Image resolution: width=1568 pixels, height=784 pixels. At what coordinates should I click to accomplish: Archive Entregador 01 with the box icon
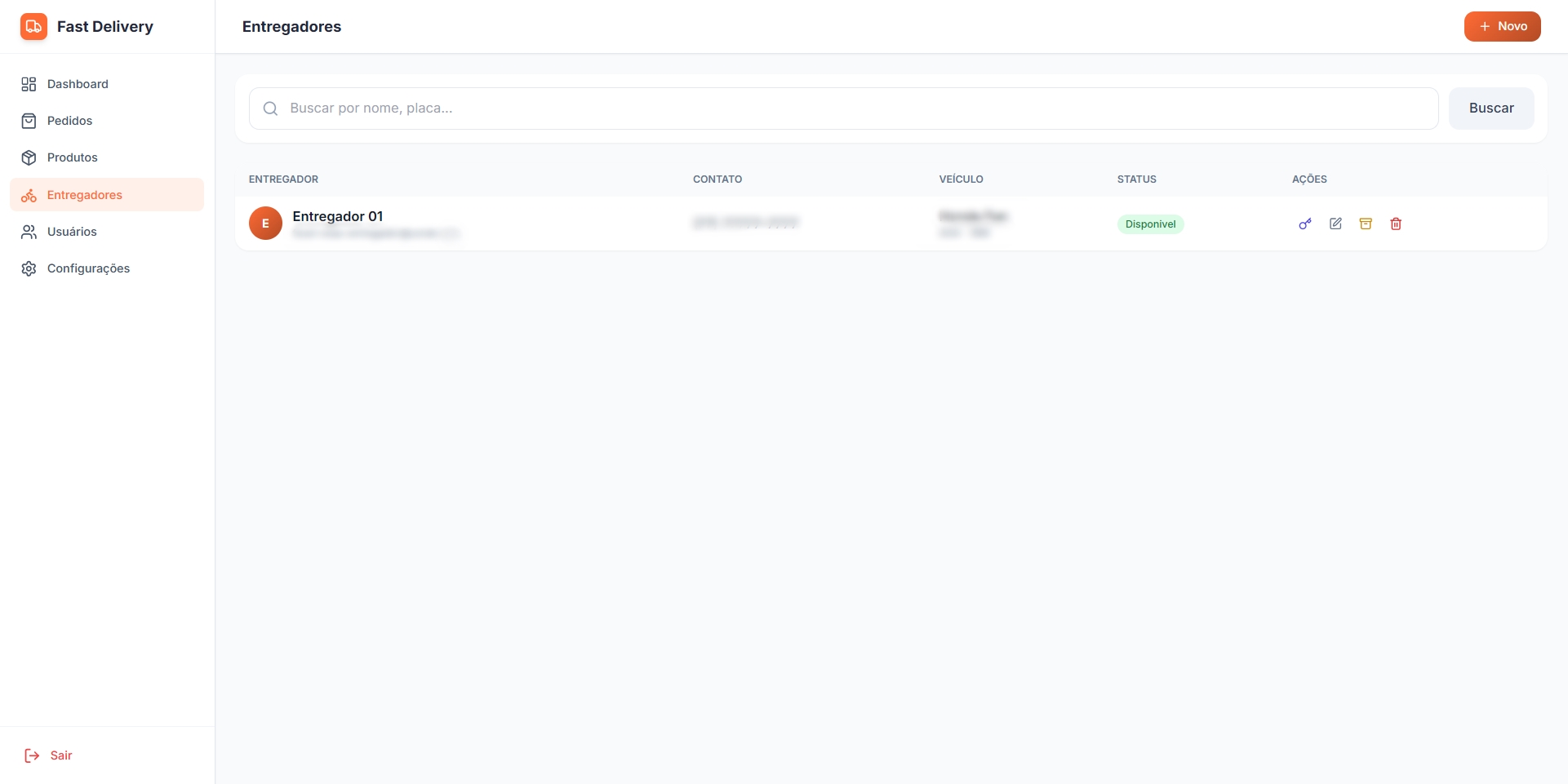click(1366, 224)
